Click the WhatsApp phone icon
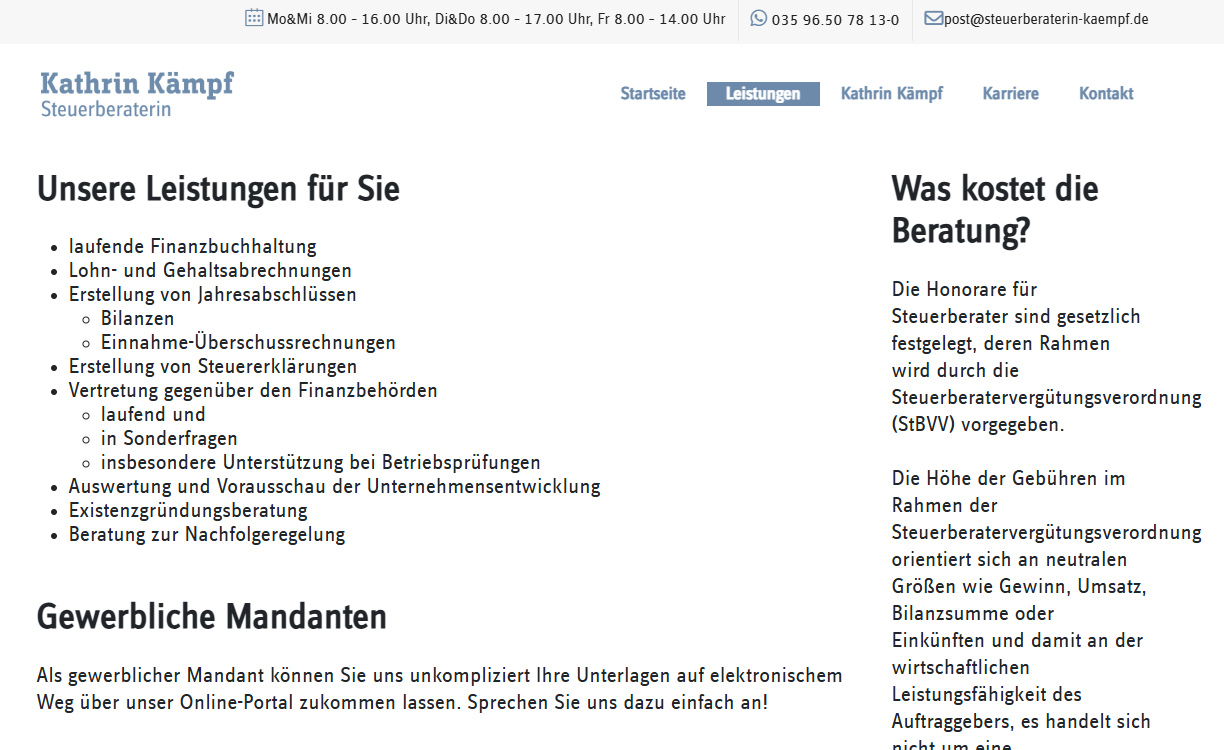Viewport: 1224px width, 750px height. point(759,18)
